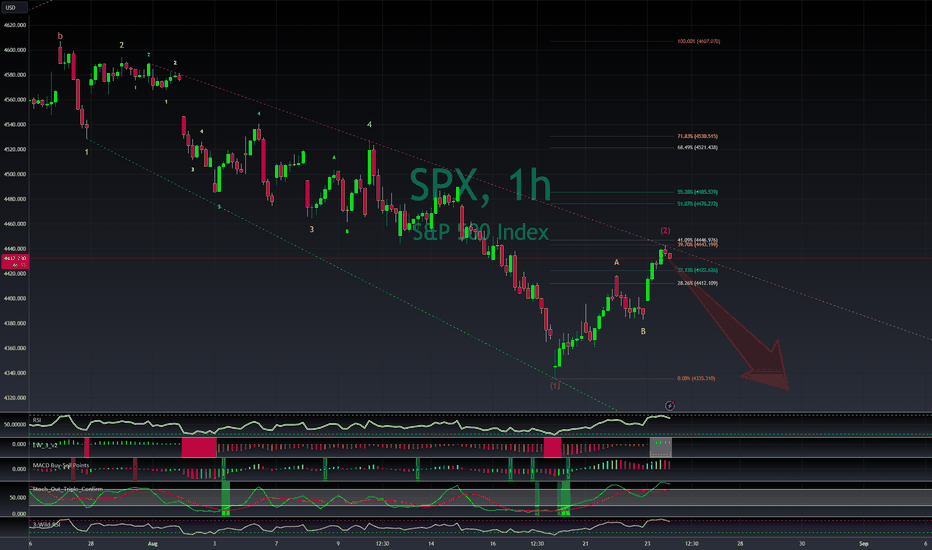Image resolution: width=932 pixels, height=550 pixels.
Task: Click date 23 on the time axis
Action: (647, 543)
